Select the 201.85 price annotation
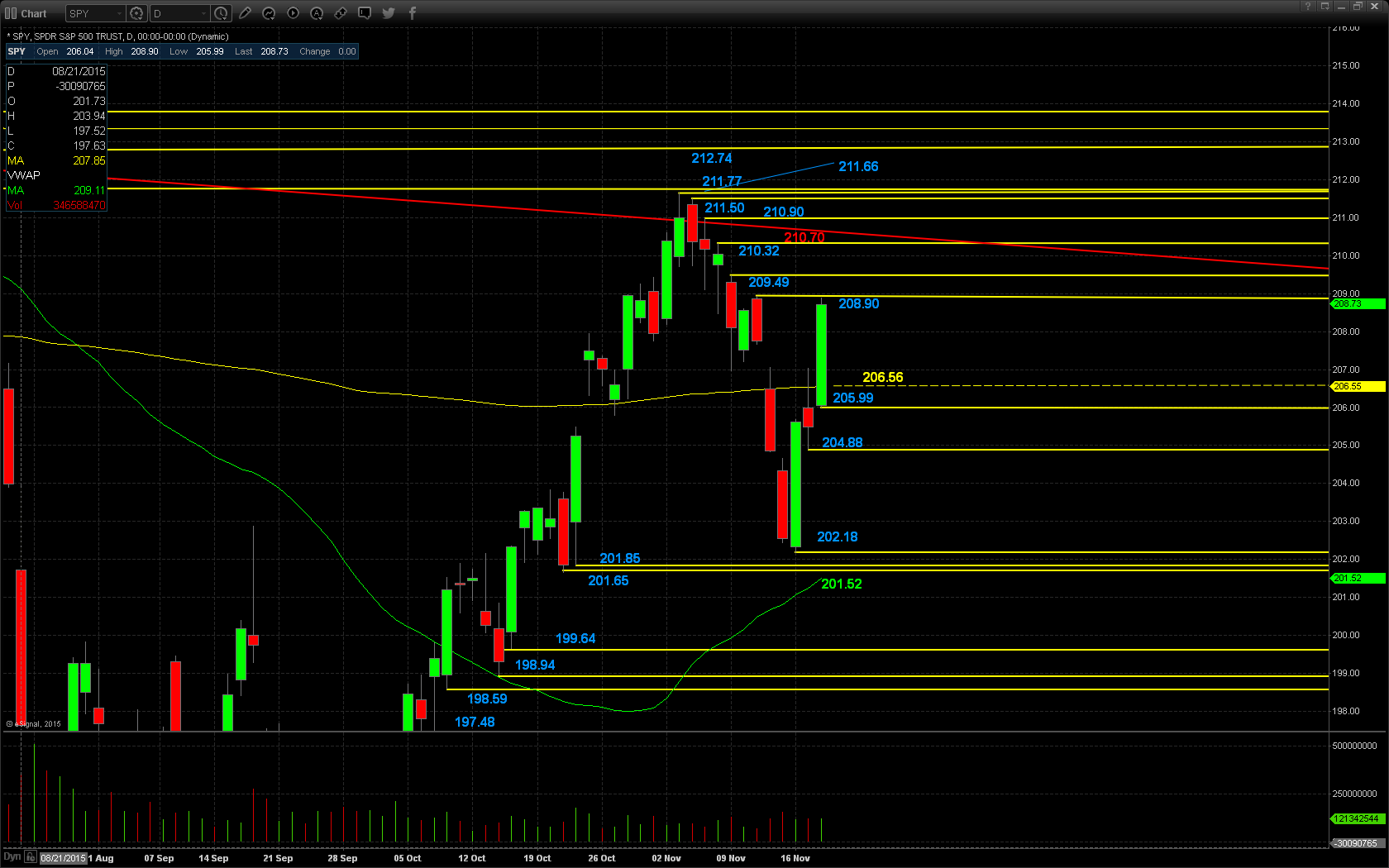This screenshot has width=1389, height=868. point(620,558)
